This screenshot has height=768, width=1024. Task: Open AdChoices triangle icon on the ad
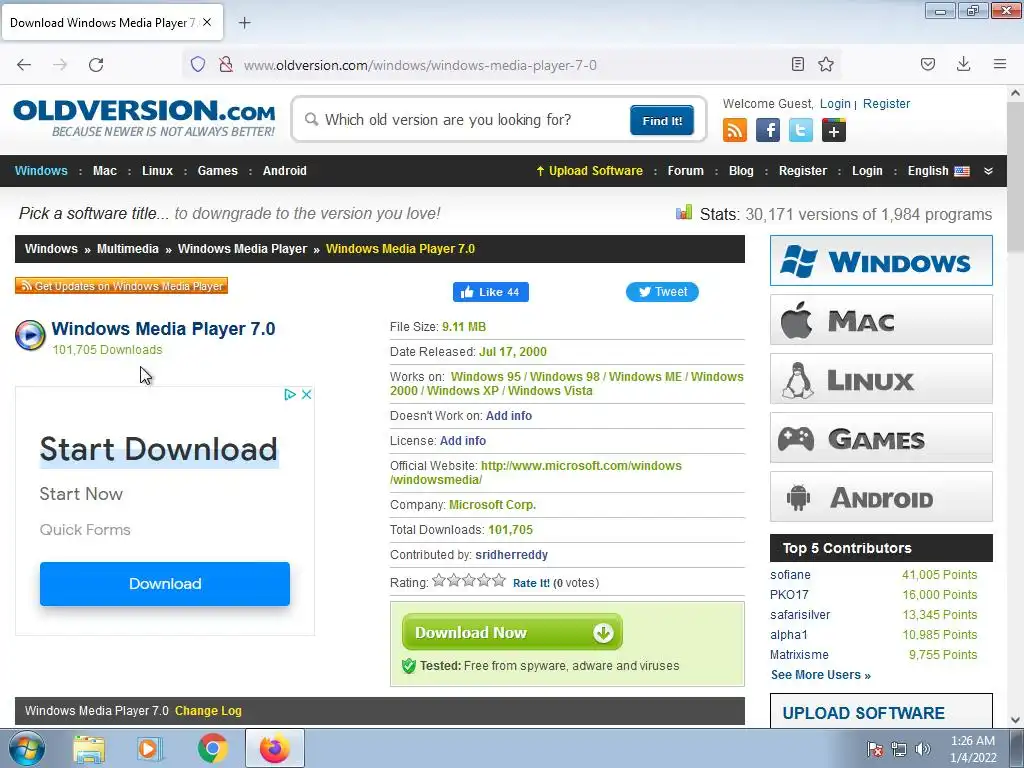[290, 394]
